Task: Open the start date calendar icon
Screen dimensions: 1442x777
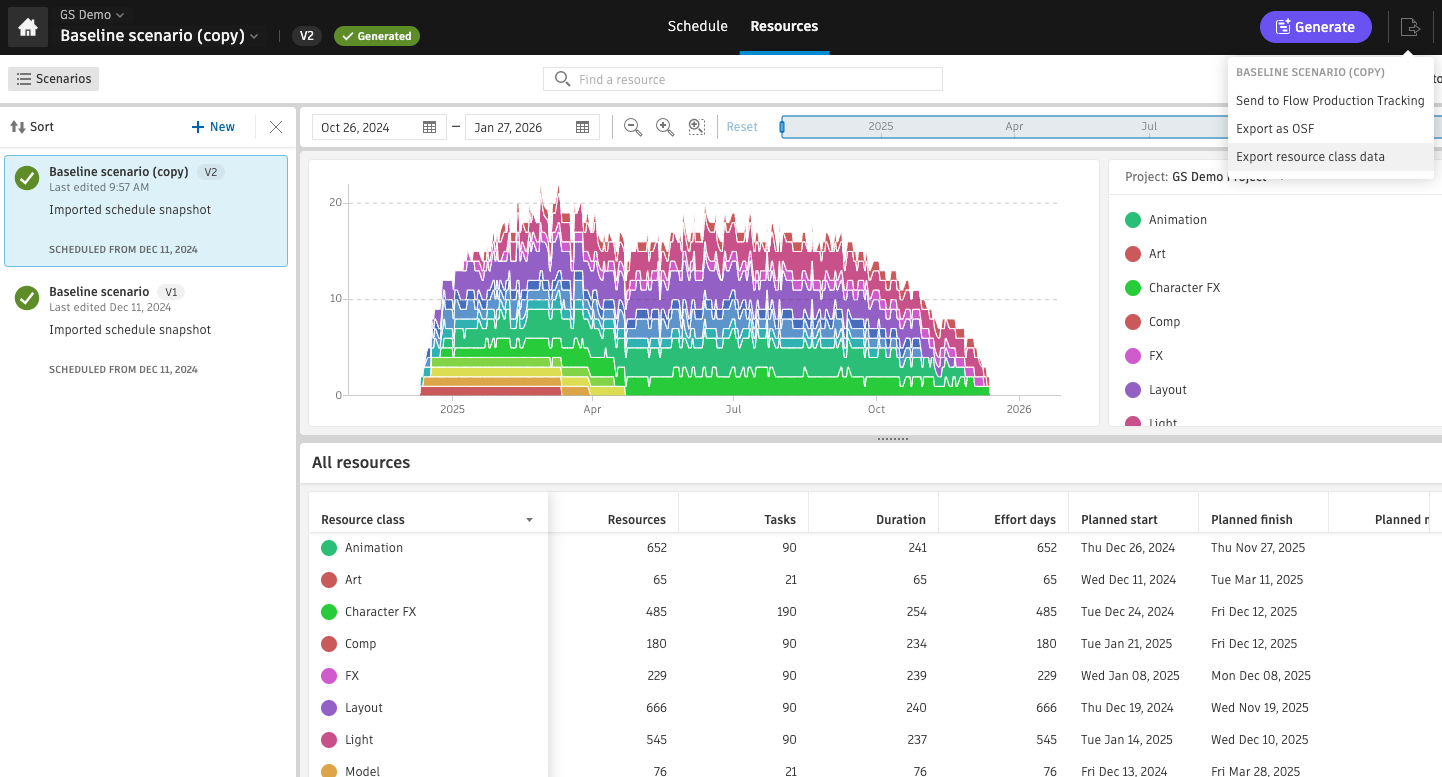Action: [x=430, y=127]
